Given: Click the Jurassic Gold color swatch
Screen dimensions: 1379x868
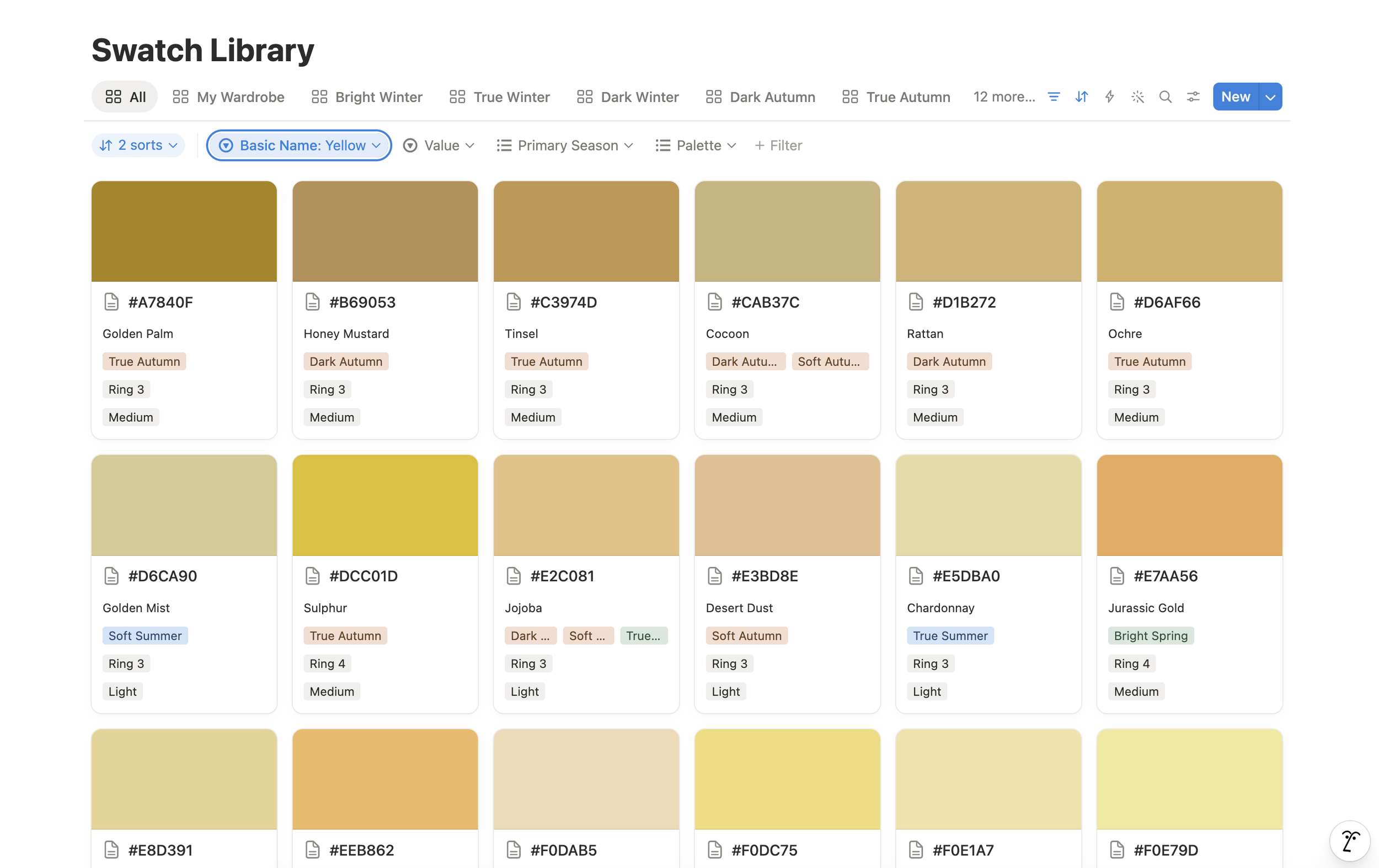Looking at the screenshot, I should point(1189,505).
